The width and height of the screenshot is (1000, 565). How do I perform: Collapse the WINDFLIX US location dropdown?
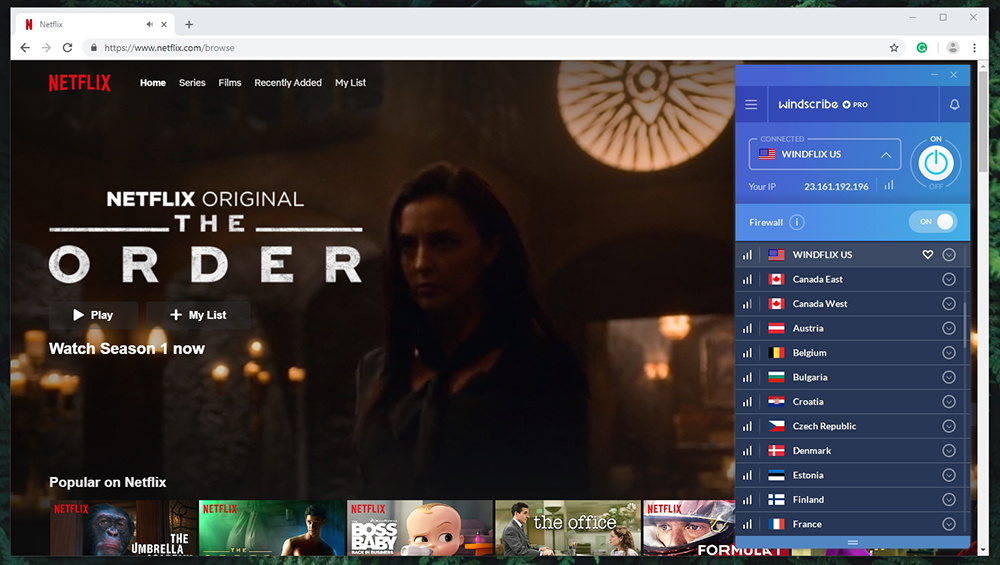pyautogui.click(x=886, y=154)
